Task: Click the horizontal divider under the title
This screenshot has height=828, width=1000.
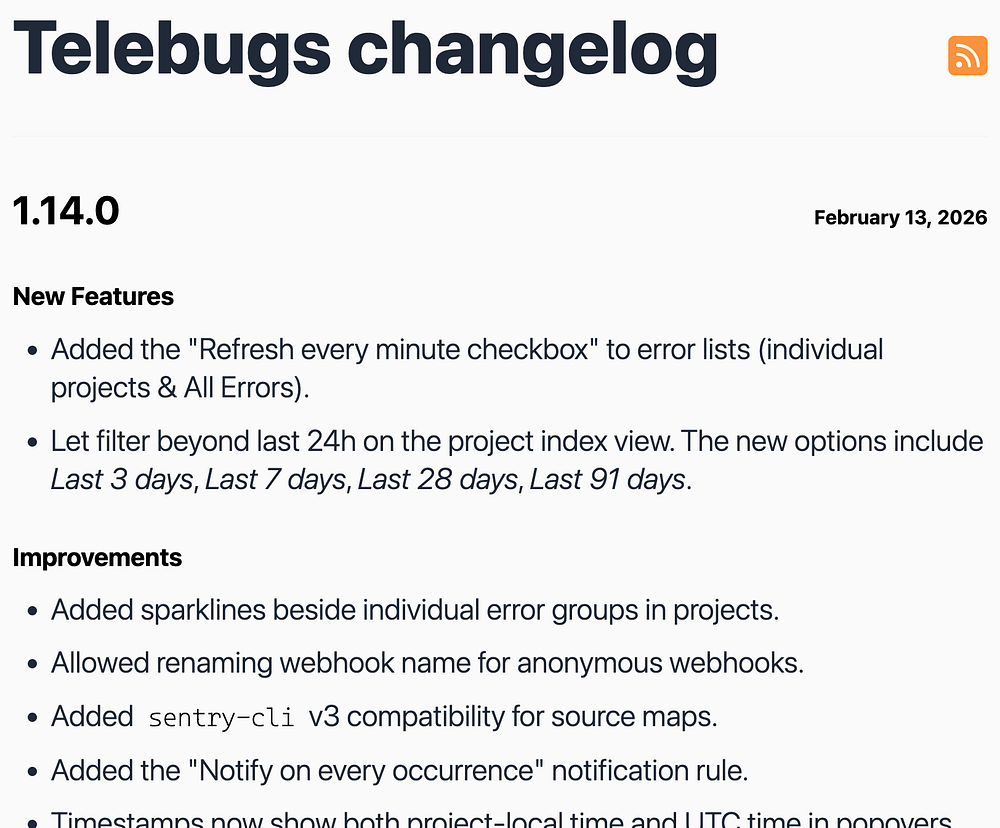Action: (x=500, y=136)
